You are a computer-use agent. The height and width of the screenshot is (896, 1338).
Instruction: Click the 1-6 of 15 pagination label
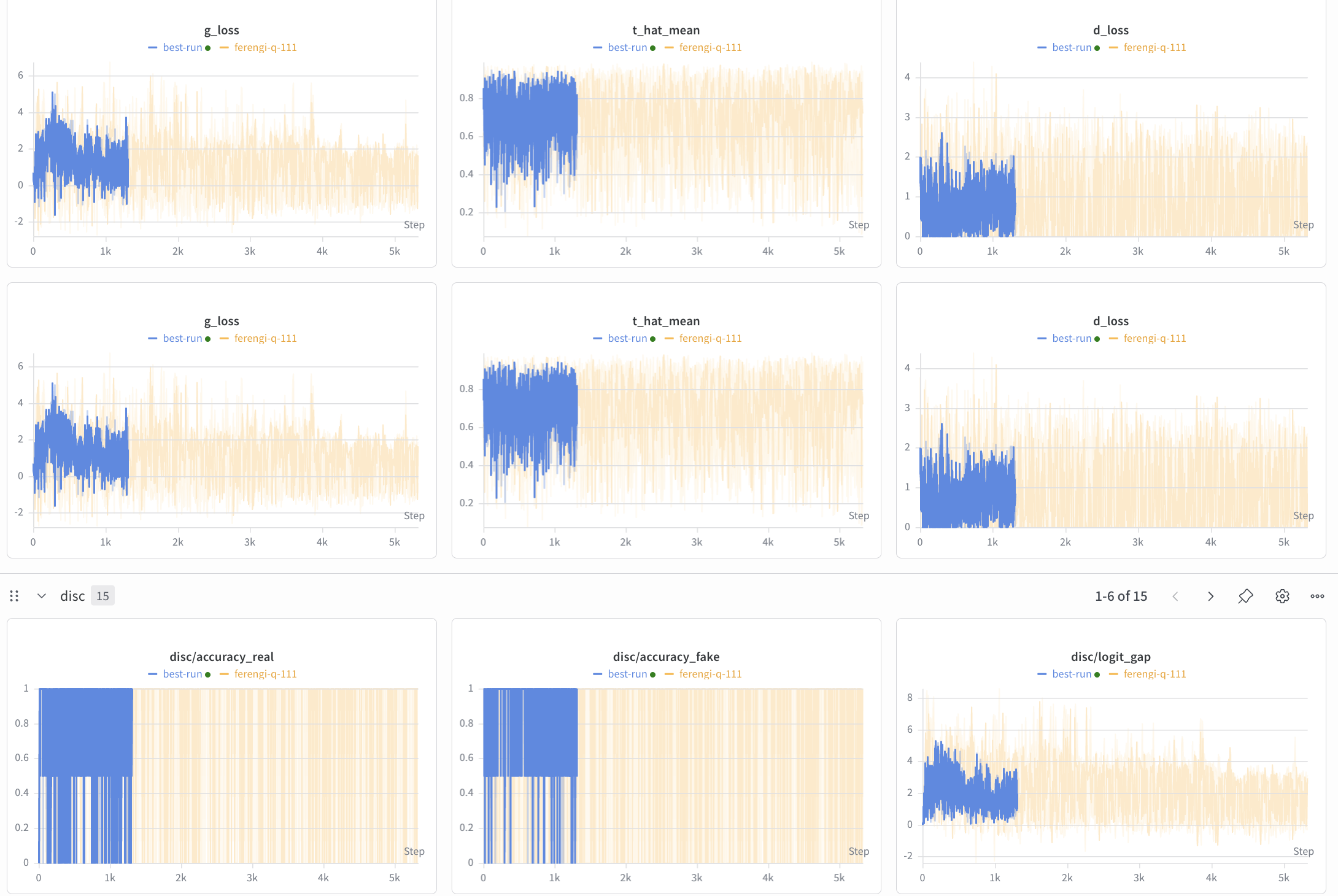pos(1121,596)
